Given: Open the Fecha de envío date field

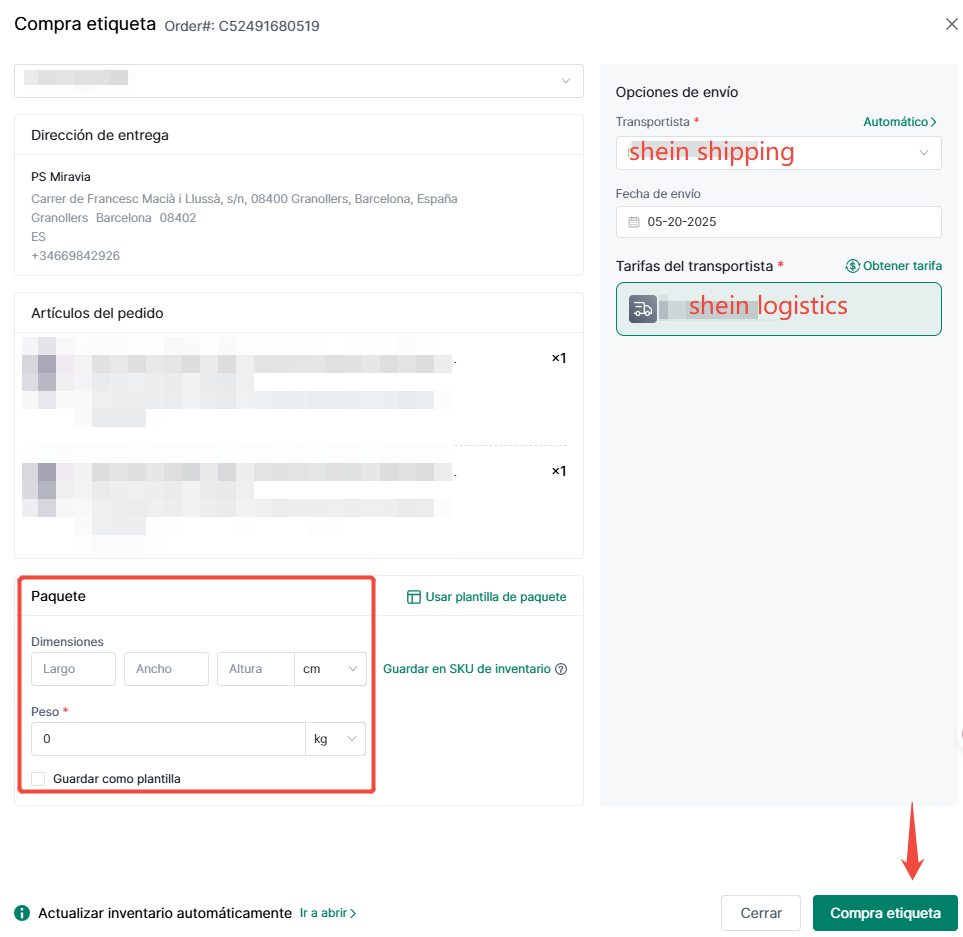Looking at the screenshot, I should tap(778, 222).
